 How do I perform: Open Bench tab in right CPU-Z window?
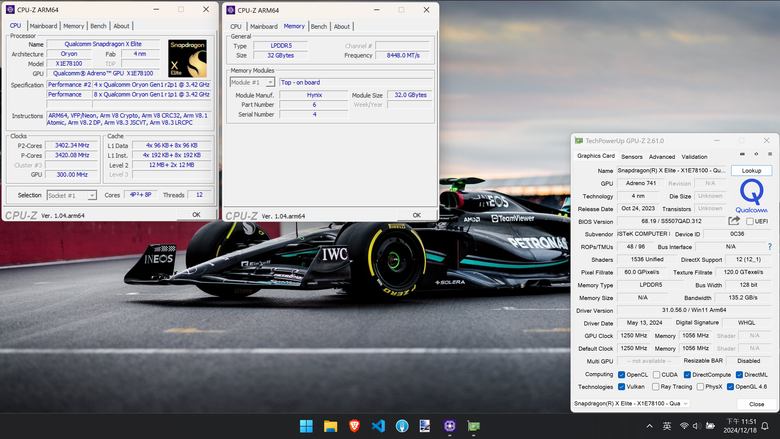coord(319,26)
